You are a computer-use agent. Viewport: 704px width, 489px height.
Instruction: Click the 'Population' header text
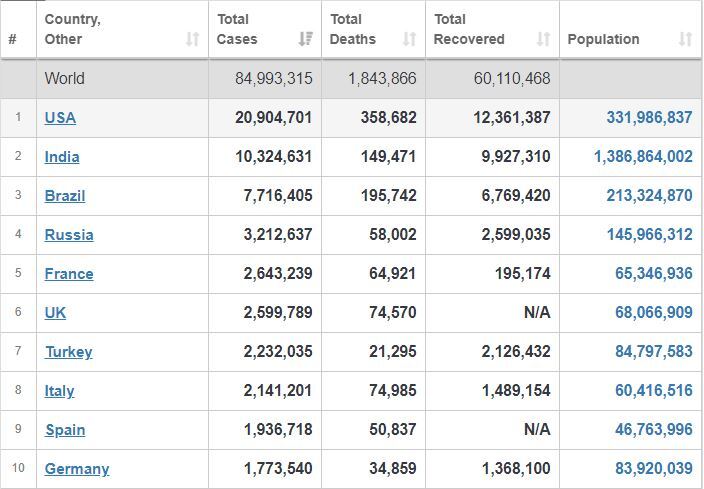(x=603, y=40)
